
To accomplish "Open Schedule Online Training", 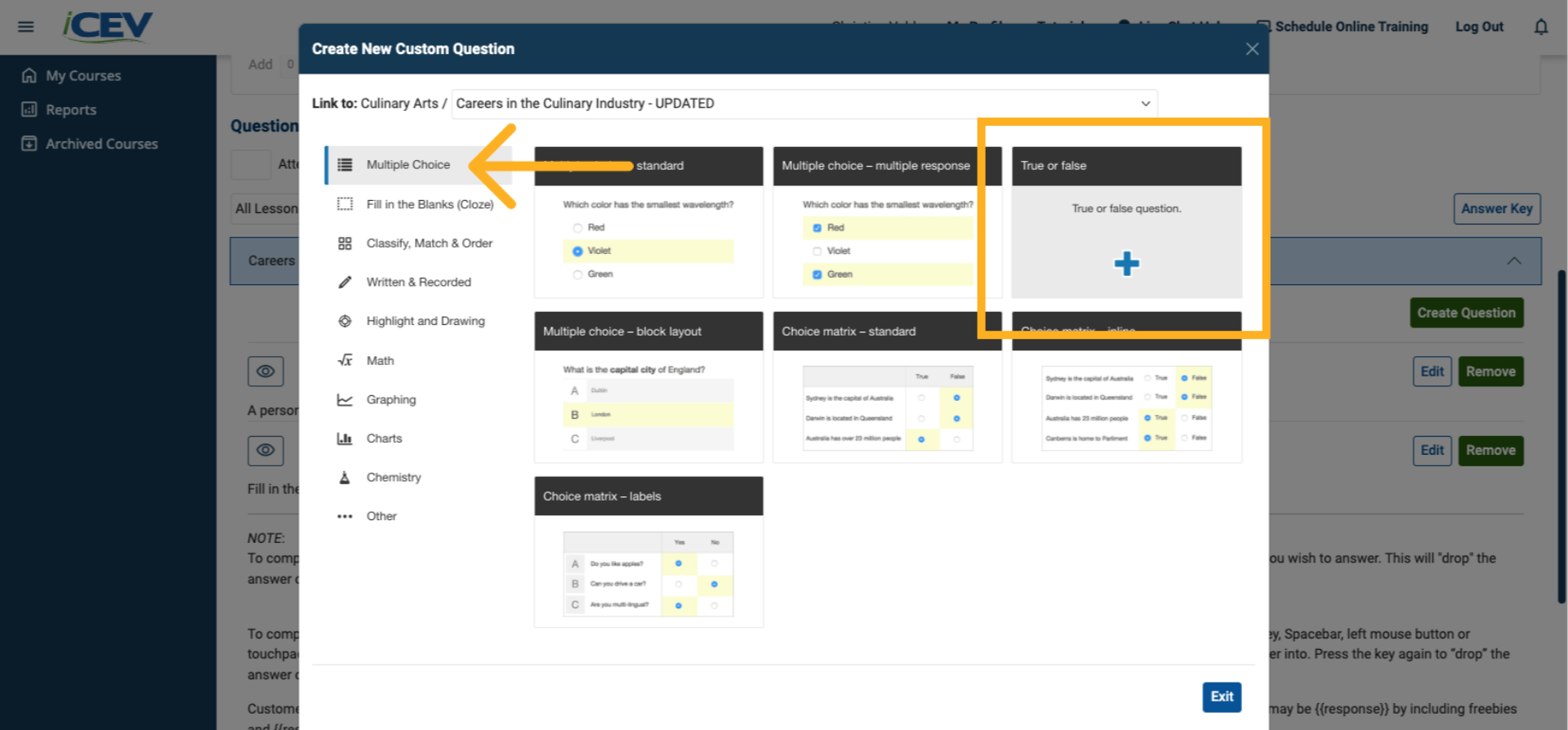I will click(1343, 27).
